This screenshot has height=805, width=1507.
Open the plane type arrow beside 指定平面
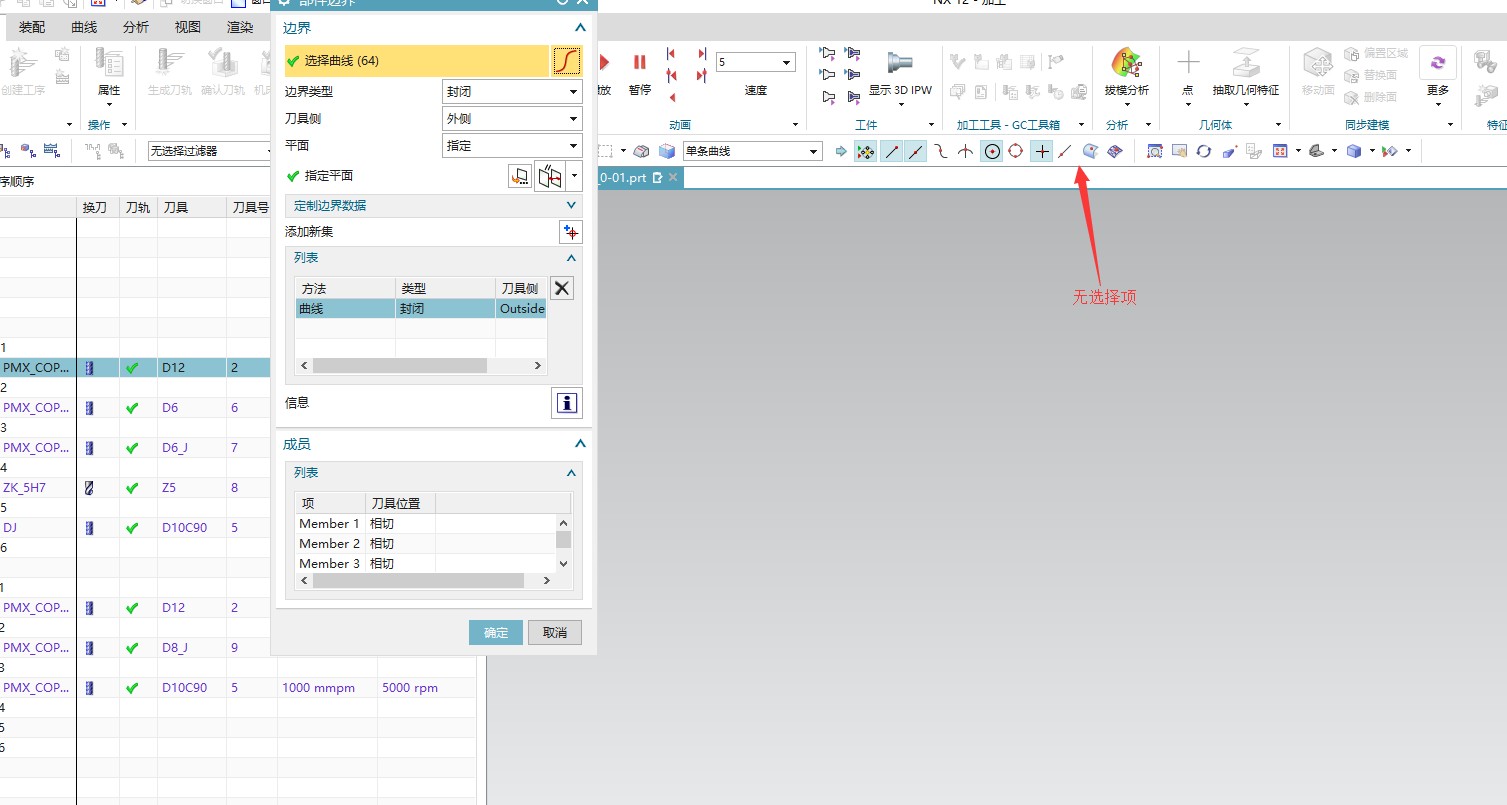click(x=574, y=176)
